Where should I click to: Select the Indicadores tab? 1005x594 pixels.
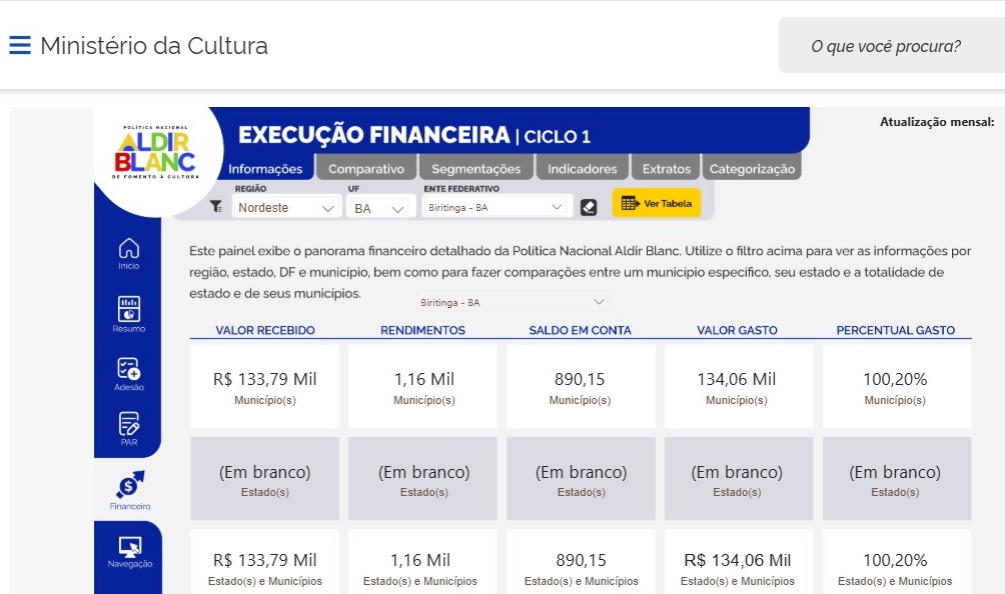[x=582, y=169]
